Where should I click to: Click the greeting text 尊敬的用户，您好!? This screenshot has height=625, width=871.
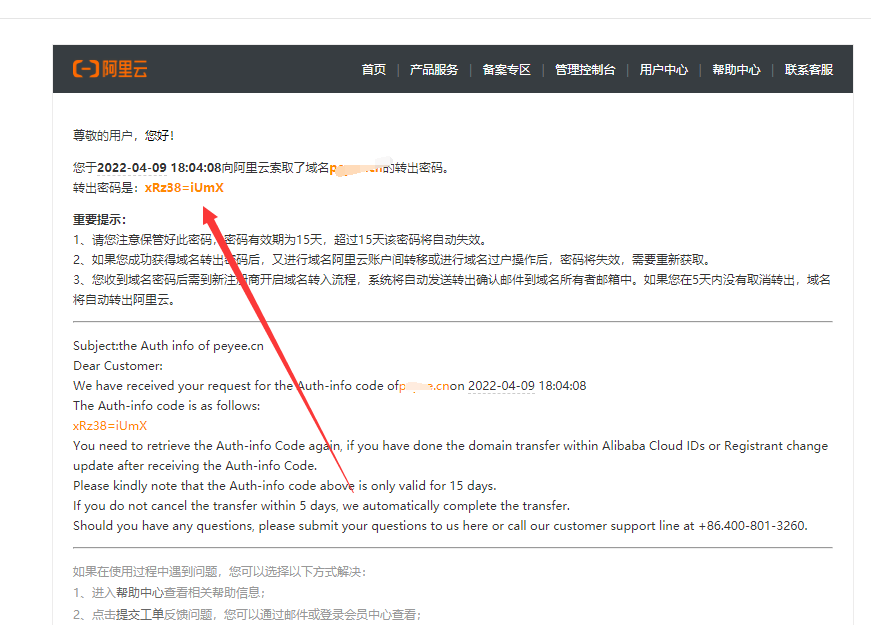coord(124,136)
